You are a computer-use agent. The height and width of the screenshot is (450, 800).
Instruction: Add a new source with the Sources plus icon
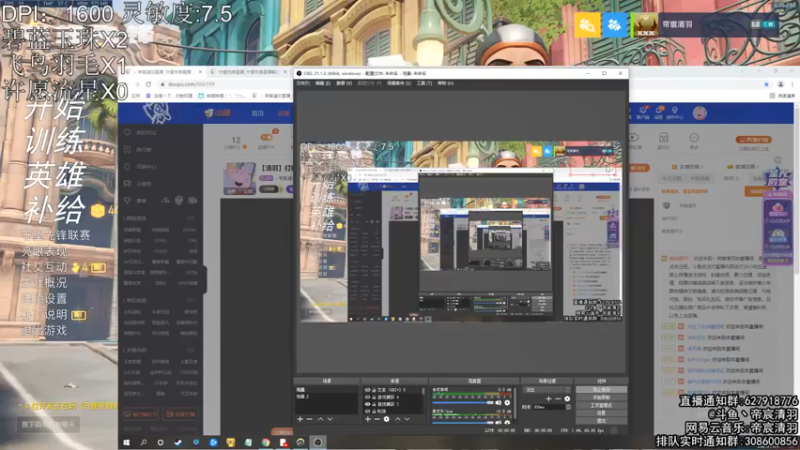tap(368, 419)
